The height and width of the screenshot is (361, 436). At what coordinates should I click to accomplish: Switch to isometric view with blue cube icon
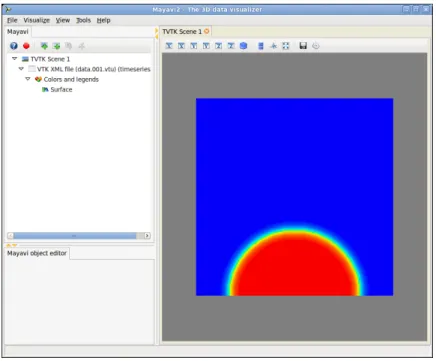point(244,46)
